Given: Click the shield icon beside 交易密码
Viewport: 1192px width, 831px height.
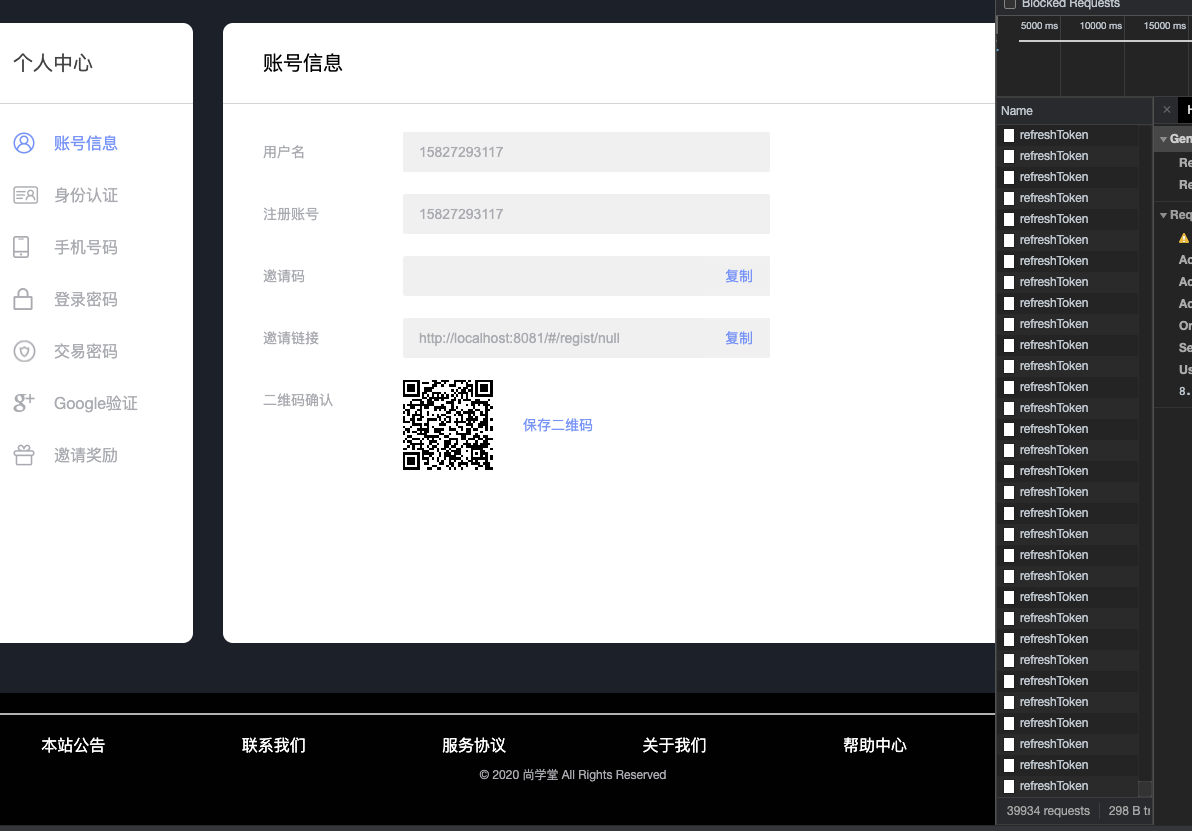Looking at the screenshot, I should pos(24,351).
